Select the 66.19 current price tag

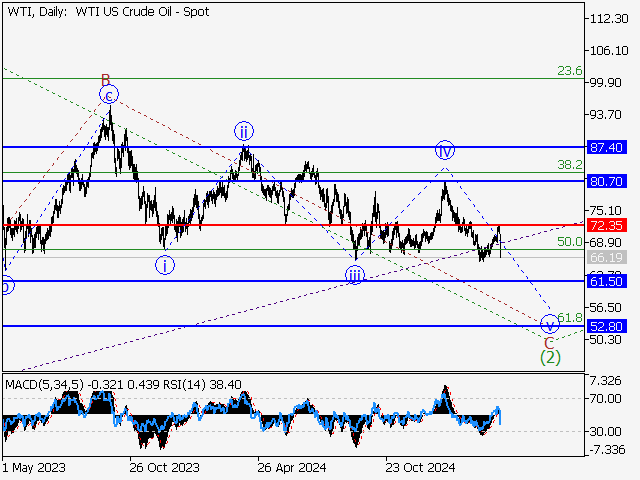pyautogui.click(x=606, y=258)
